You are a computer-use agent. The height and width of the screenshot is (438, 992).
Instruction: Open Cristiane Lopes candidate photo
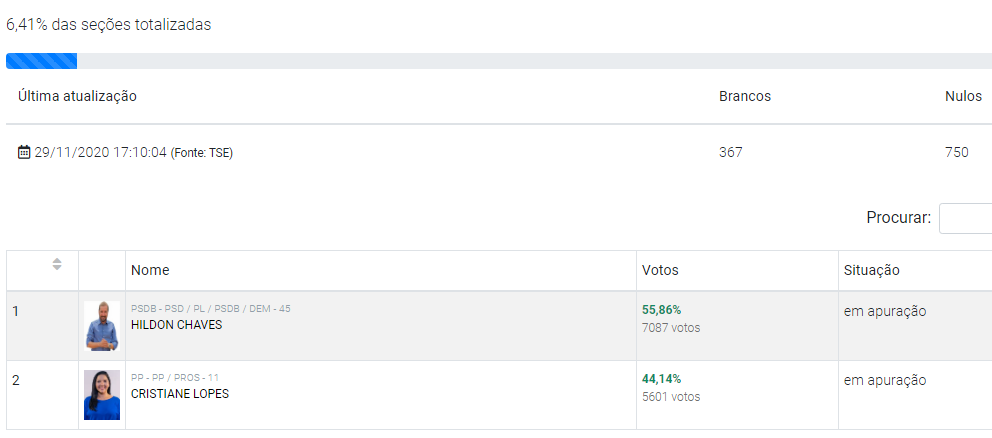point(102,395)
